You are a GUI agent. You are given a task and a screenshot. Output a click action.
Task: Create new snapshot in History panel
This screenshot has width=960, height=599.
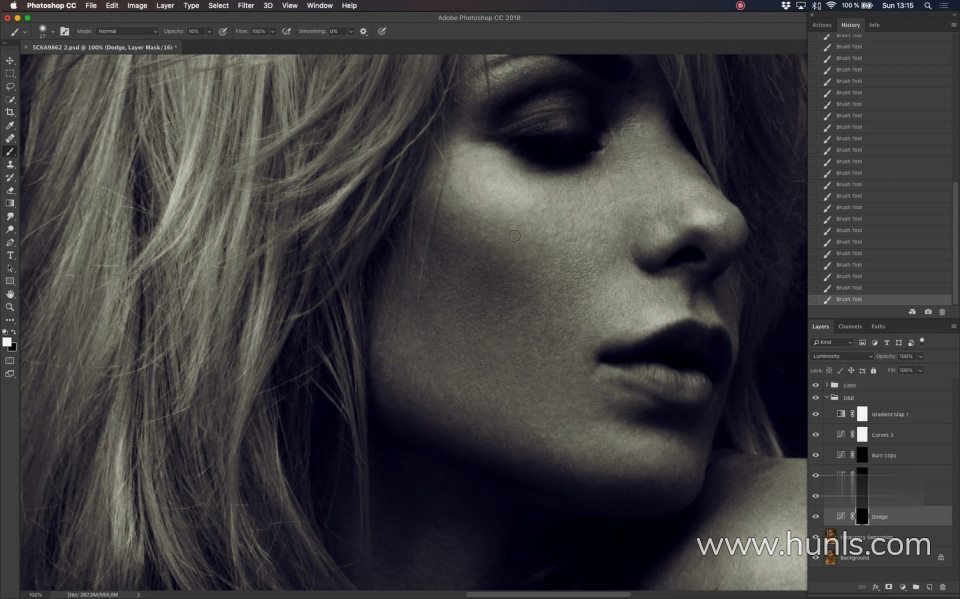click(x=927, y=312)
